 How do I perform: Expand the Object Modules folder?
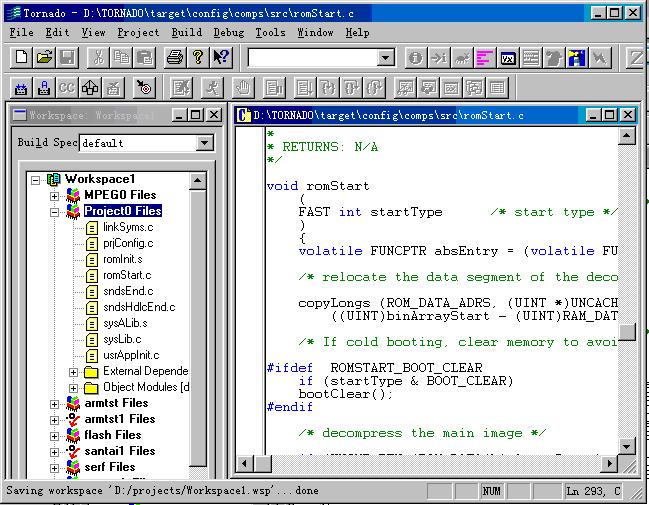coord(74,388)
